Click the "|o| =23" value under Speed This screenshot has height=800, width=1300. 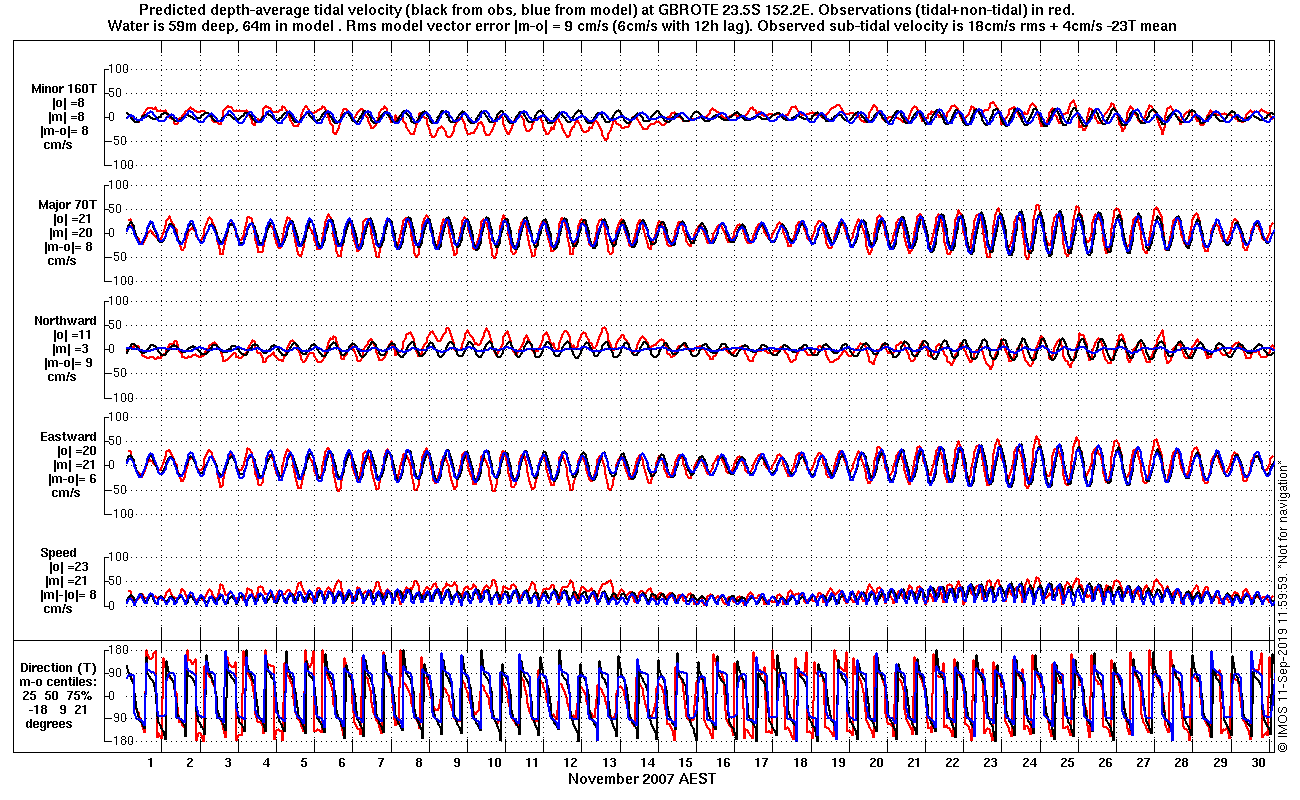click(x=70, y=567)
